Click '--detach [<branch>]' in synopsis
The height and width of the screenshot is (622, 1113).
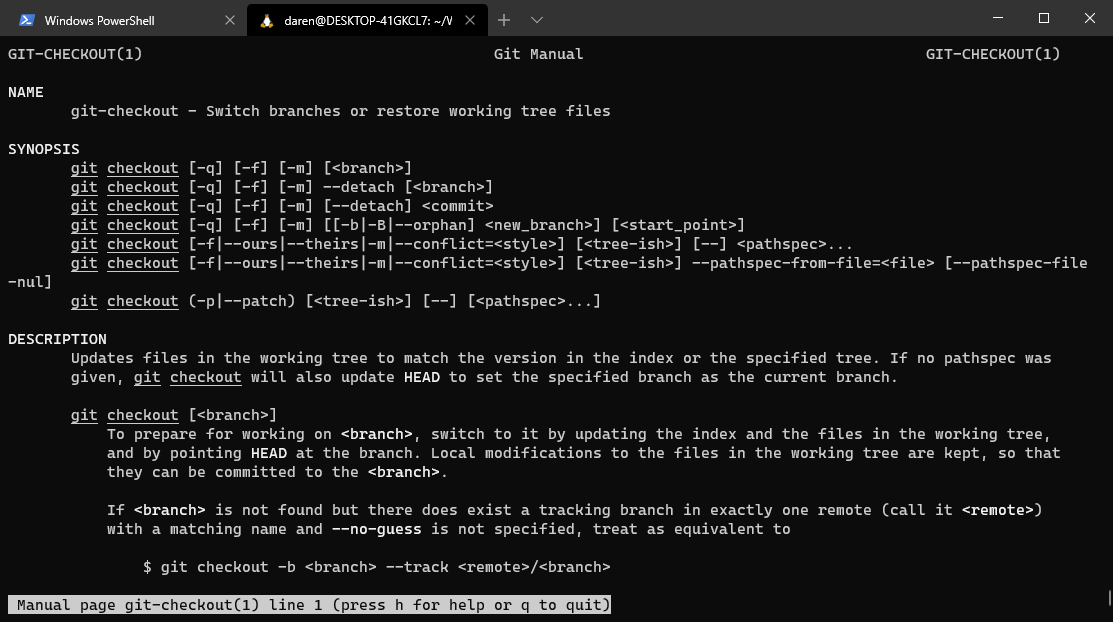pos(408,187)
